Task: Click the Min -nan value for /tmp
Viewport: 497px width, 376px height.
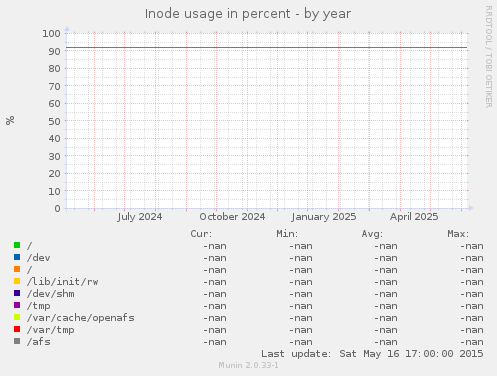Action: pos(301,306)
